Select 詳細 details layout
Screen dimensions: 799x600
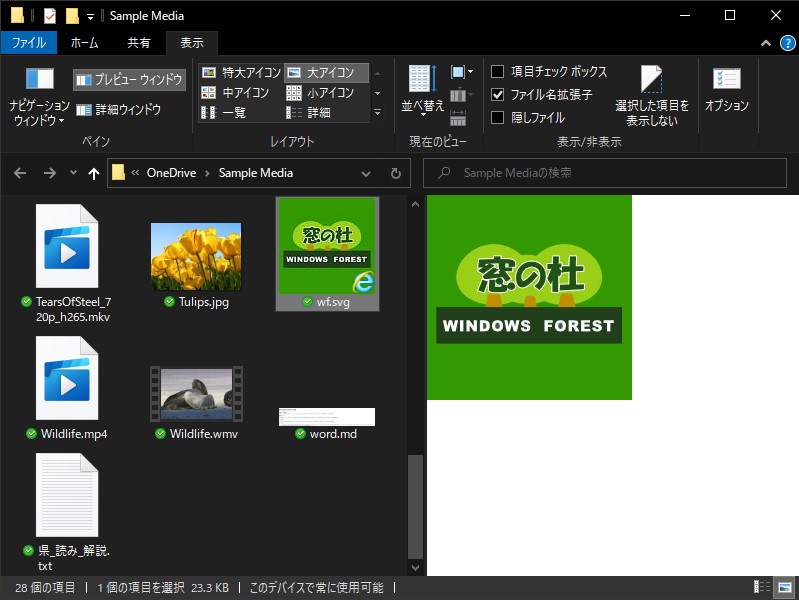coord(308,112)
